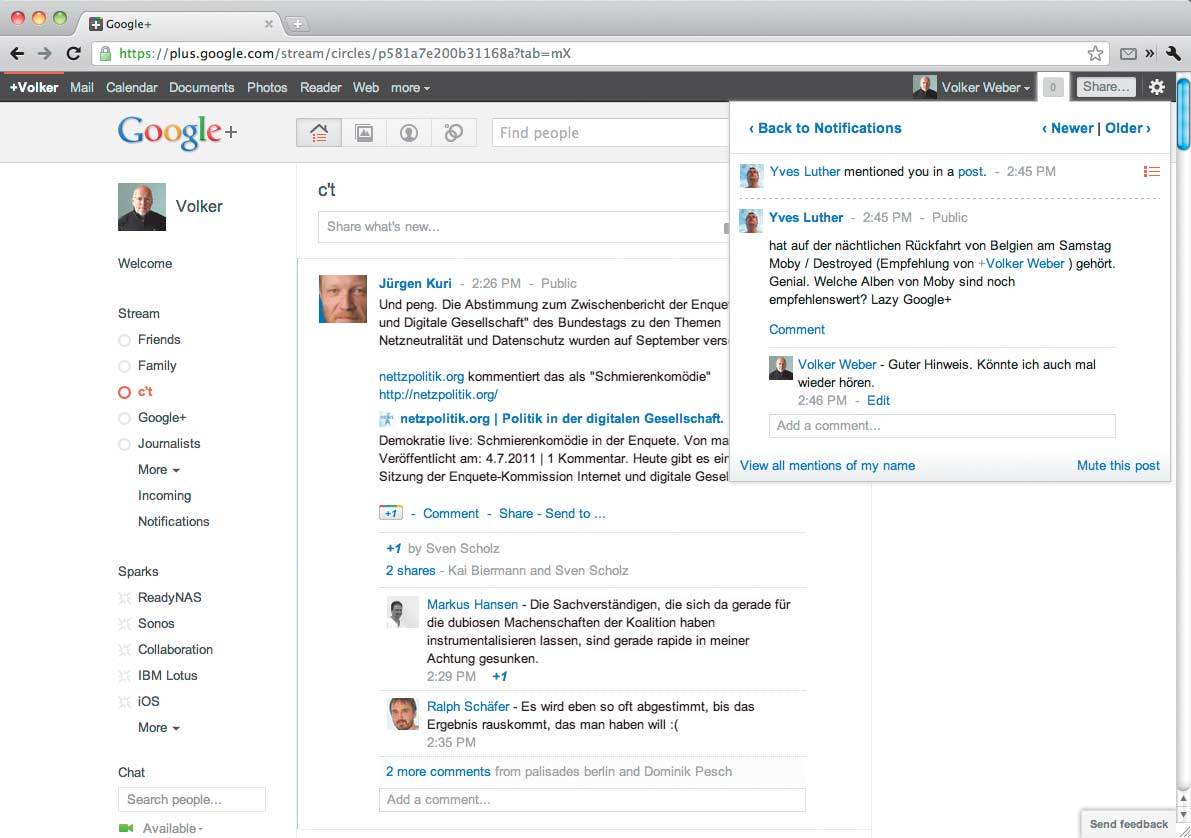
Task: Click the Find people search field
Action: pos(611,133)
